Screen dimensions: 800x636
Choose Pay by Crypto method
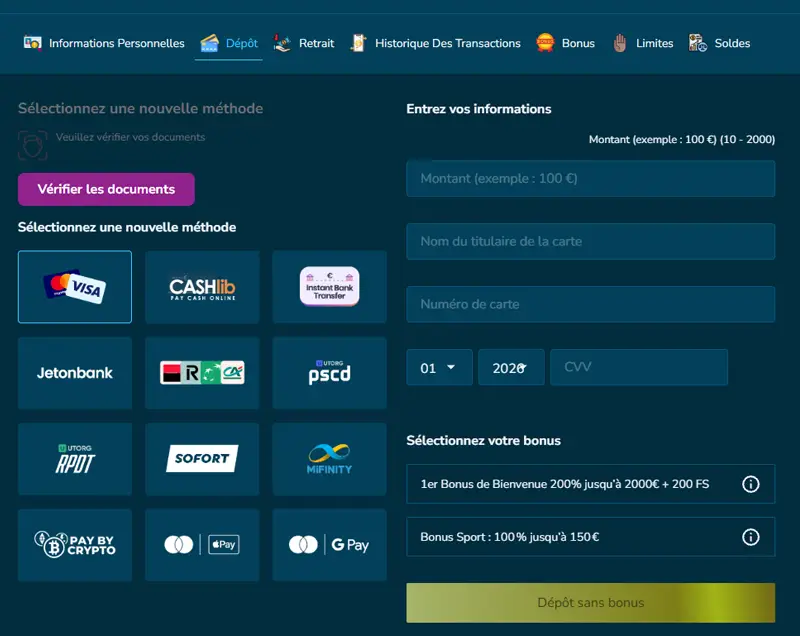point(74,545)
